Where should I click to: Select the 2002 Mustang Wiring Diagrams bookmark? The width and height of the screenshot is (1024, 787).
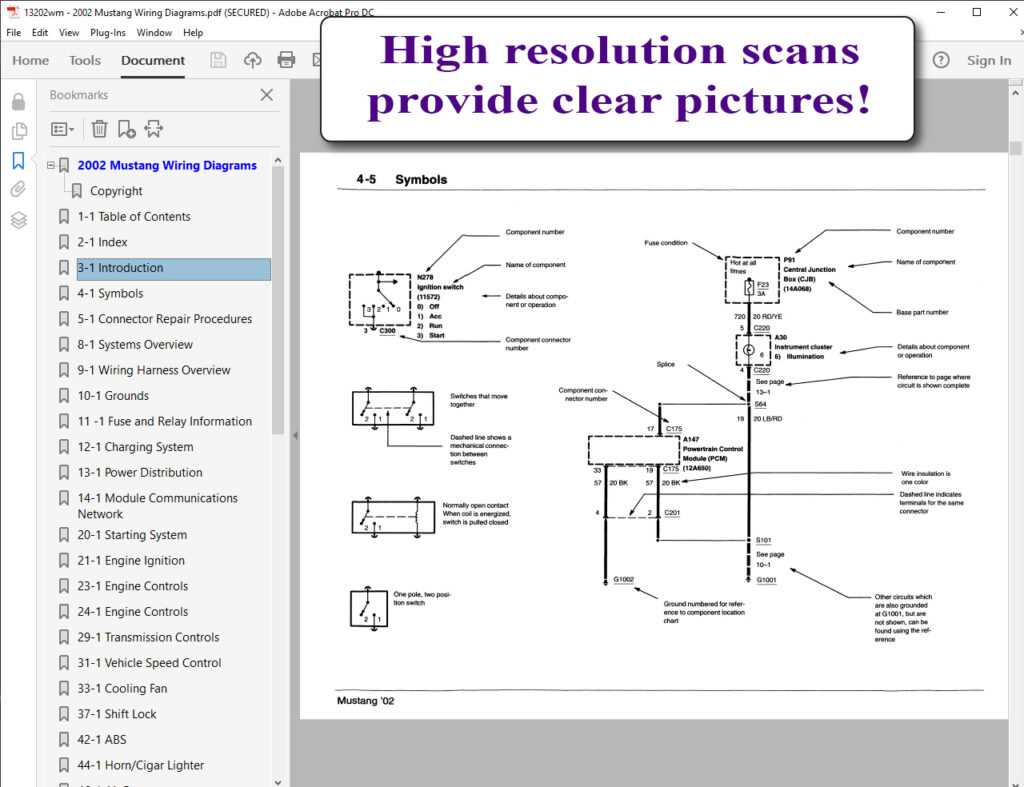click(x=167, y=165)
